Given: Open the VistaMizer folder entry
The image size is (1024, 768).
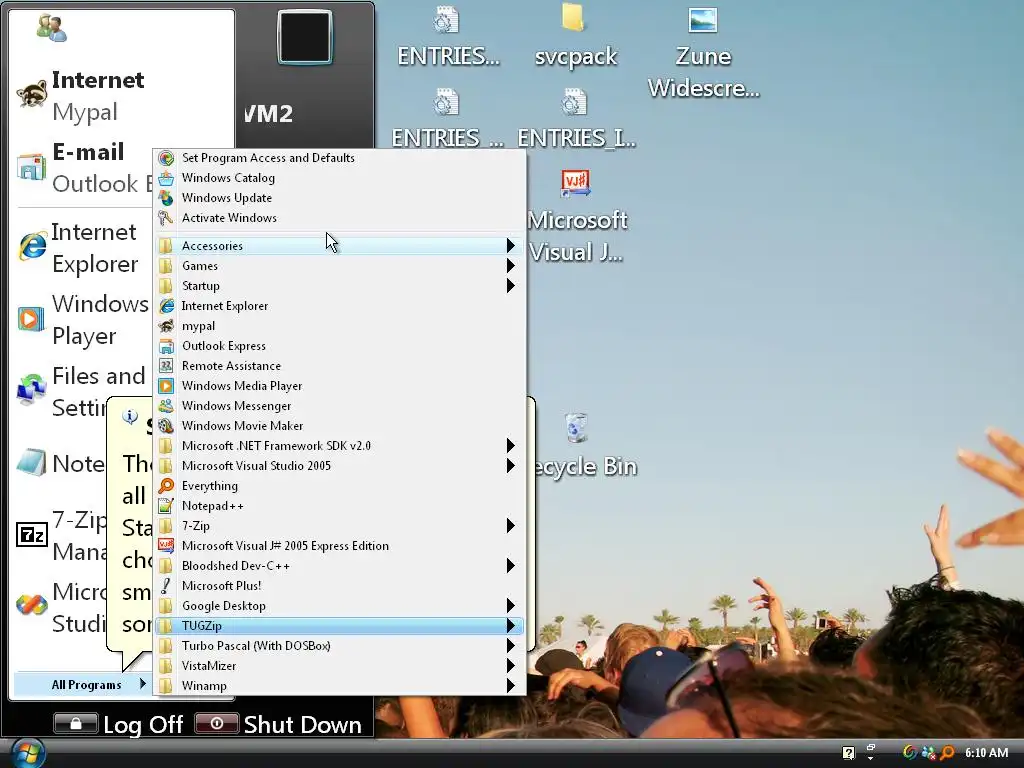Looking at the screenshot, I should click(340, 666).
